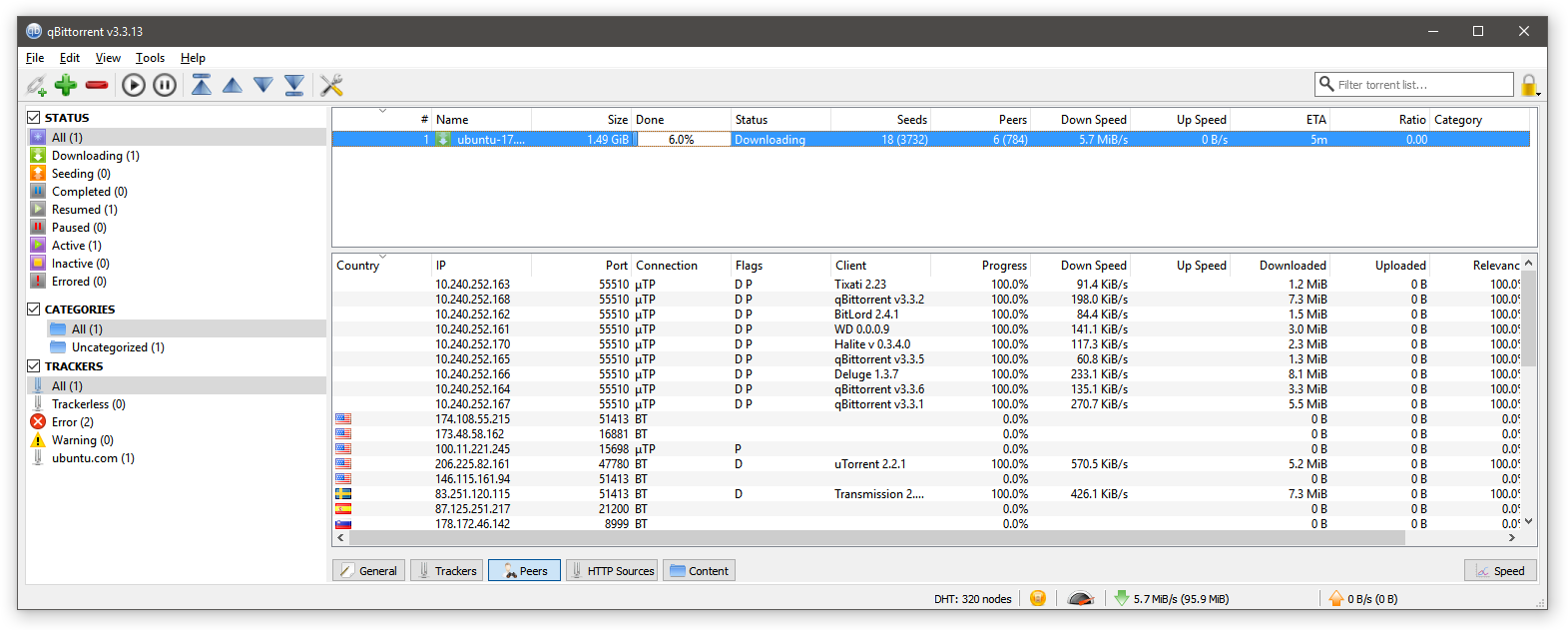Click the red Error (2) tracker icon
This screenshot has height=630, width=1568.
click(x=38, y=421)
